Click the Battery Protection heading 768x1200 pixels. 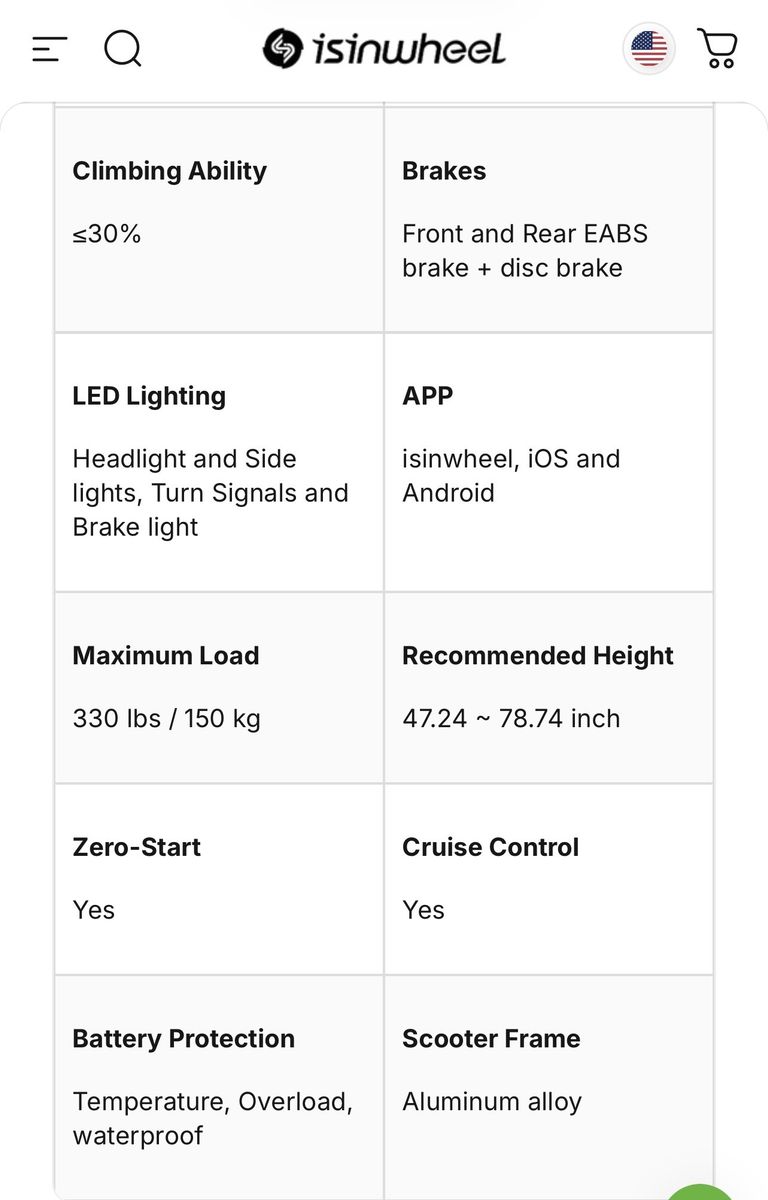point(183,1039)
